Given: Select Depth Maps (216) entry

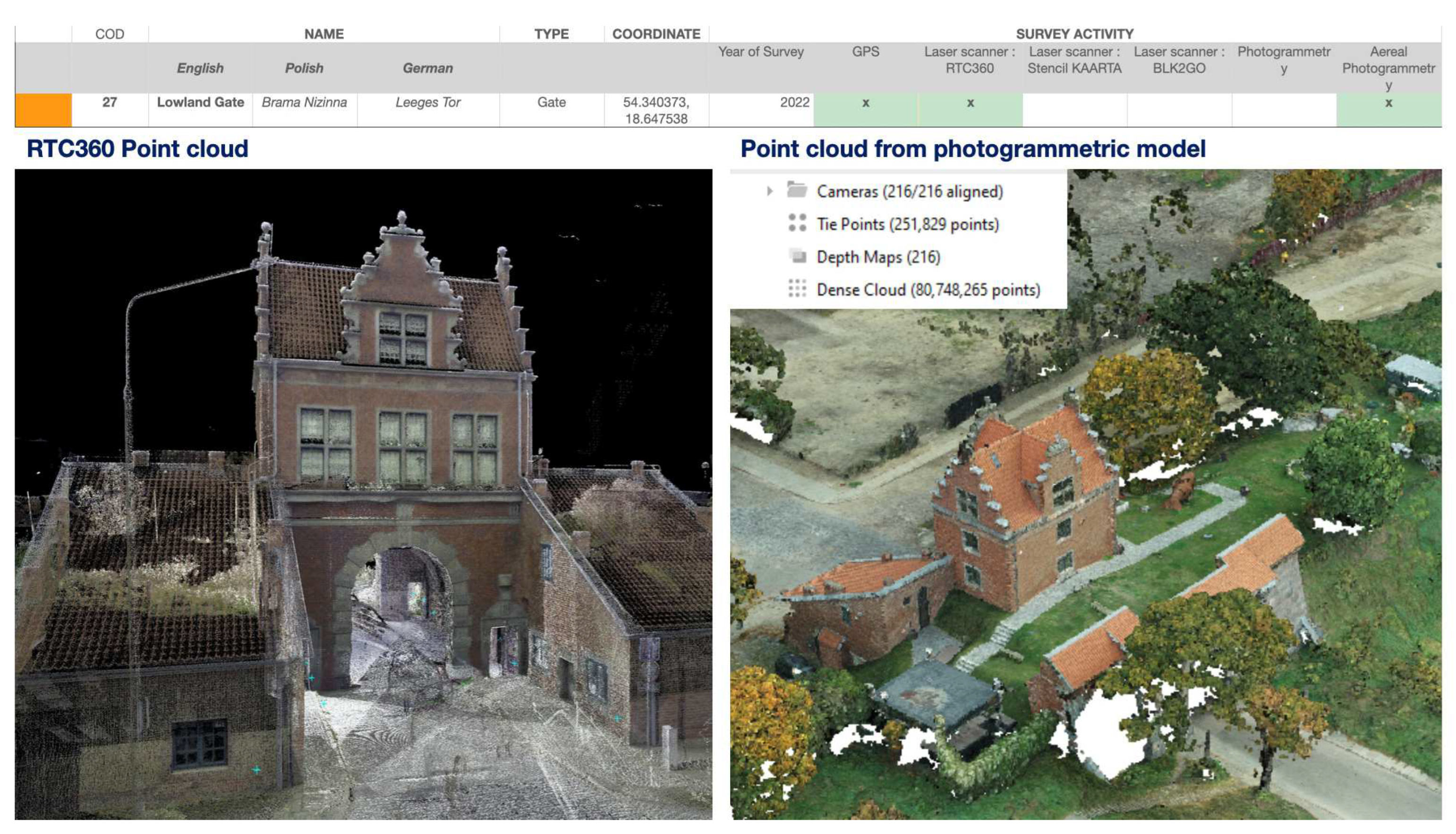Looking at the screenshot, I should [x=878, y=257].
